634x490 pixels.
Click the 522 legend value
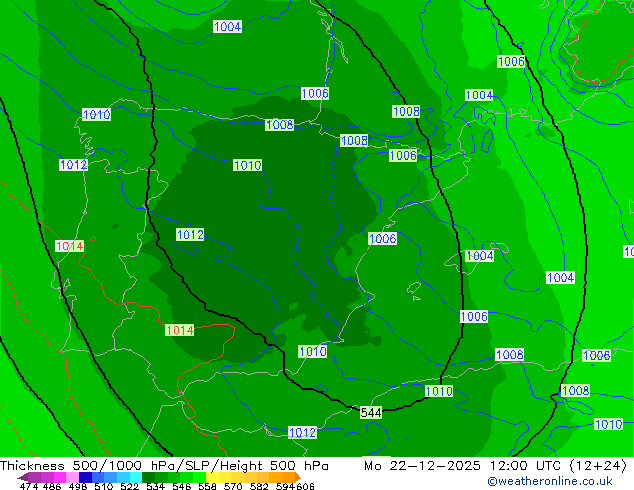pos(129,486)
